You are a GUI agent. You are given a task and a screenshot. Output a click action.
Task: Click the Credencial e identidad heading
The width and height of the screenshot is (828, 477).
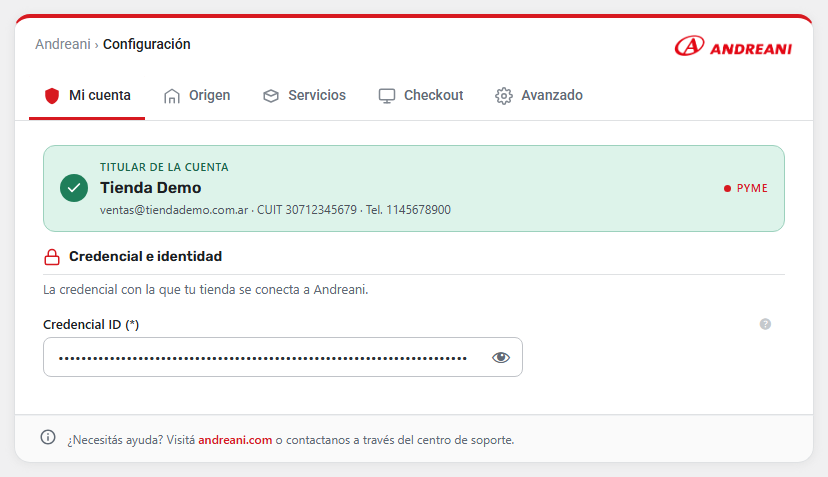click(x=145, y=257)
